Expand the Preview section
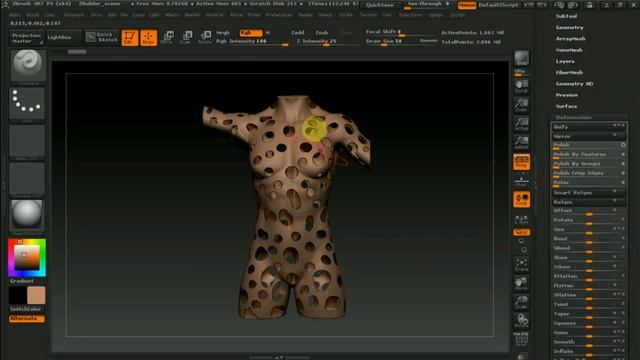 click(x=567, y=95)
